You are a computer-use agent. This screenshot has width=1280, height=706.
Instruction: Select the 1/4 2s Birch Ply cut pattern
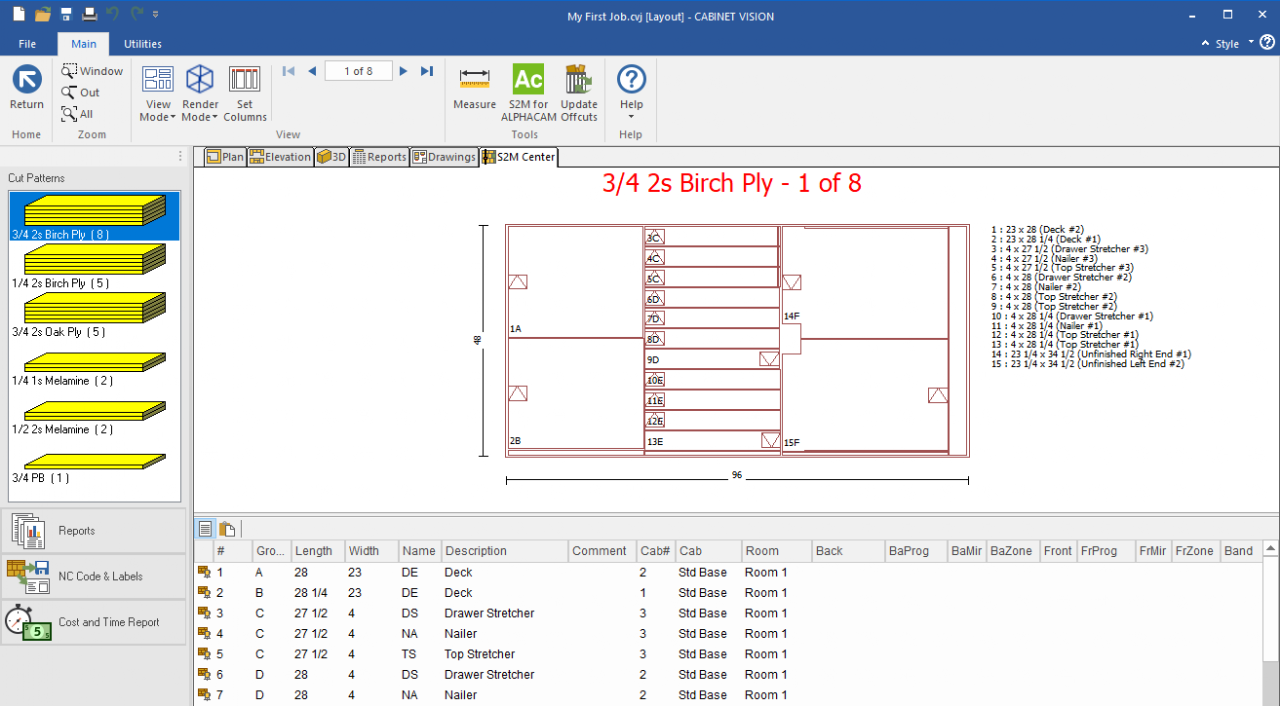(x=94, y=266)
